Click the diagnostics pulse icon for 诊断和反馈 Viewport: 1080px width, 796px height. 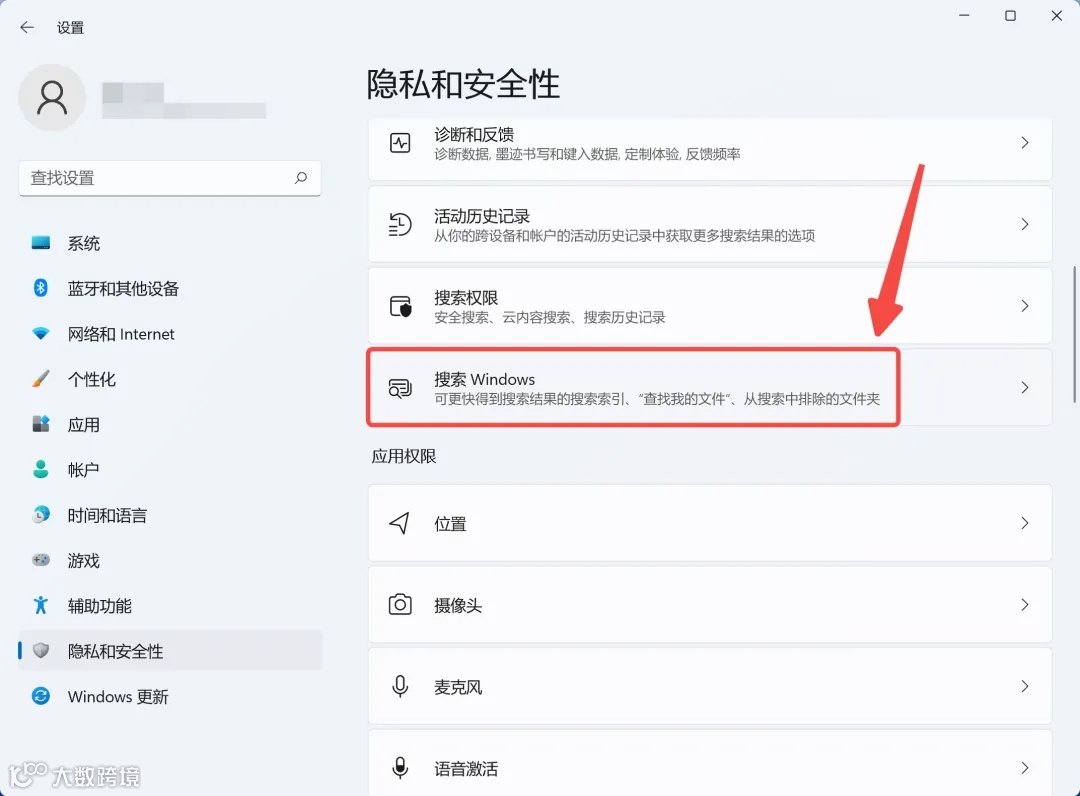coord(400,143)
